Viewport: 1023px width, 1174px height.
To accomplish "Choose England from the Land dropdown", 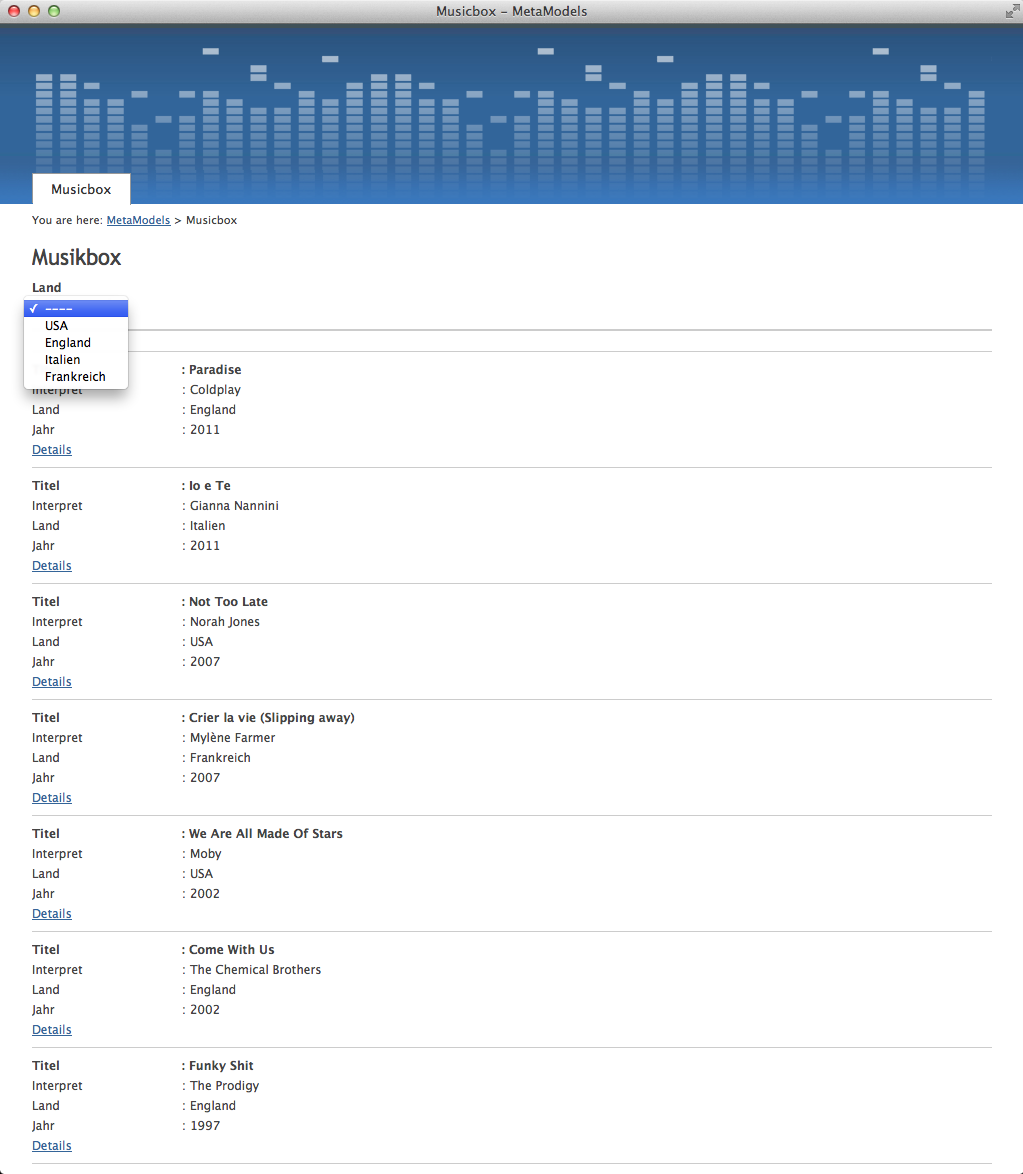I will point(68,343).
